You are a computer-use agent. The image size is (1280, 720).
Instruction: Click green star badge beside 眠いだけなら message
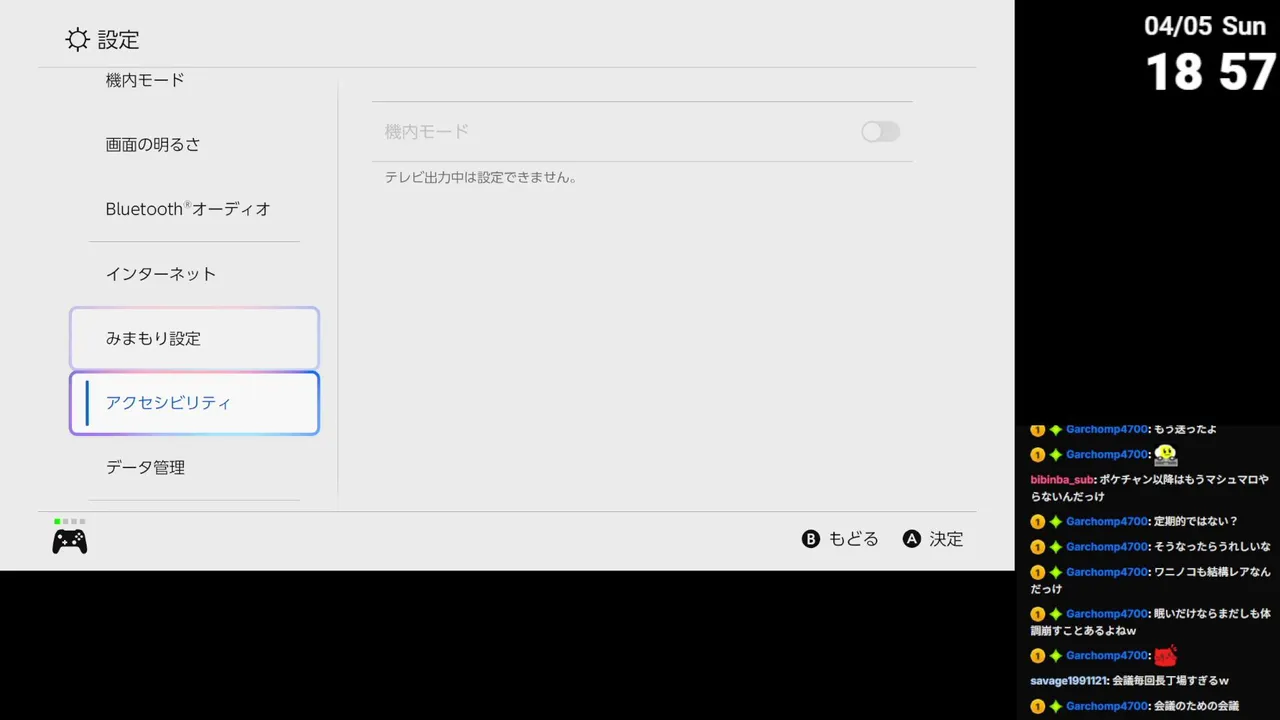click(1055, 614)
